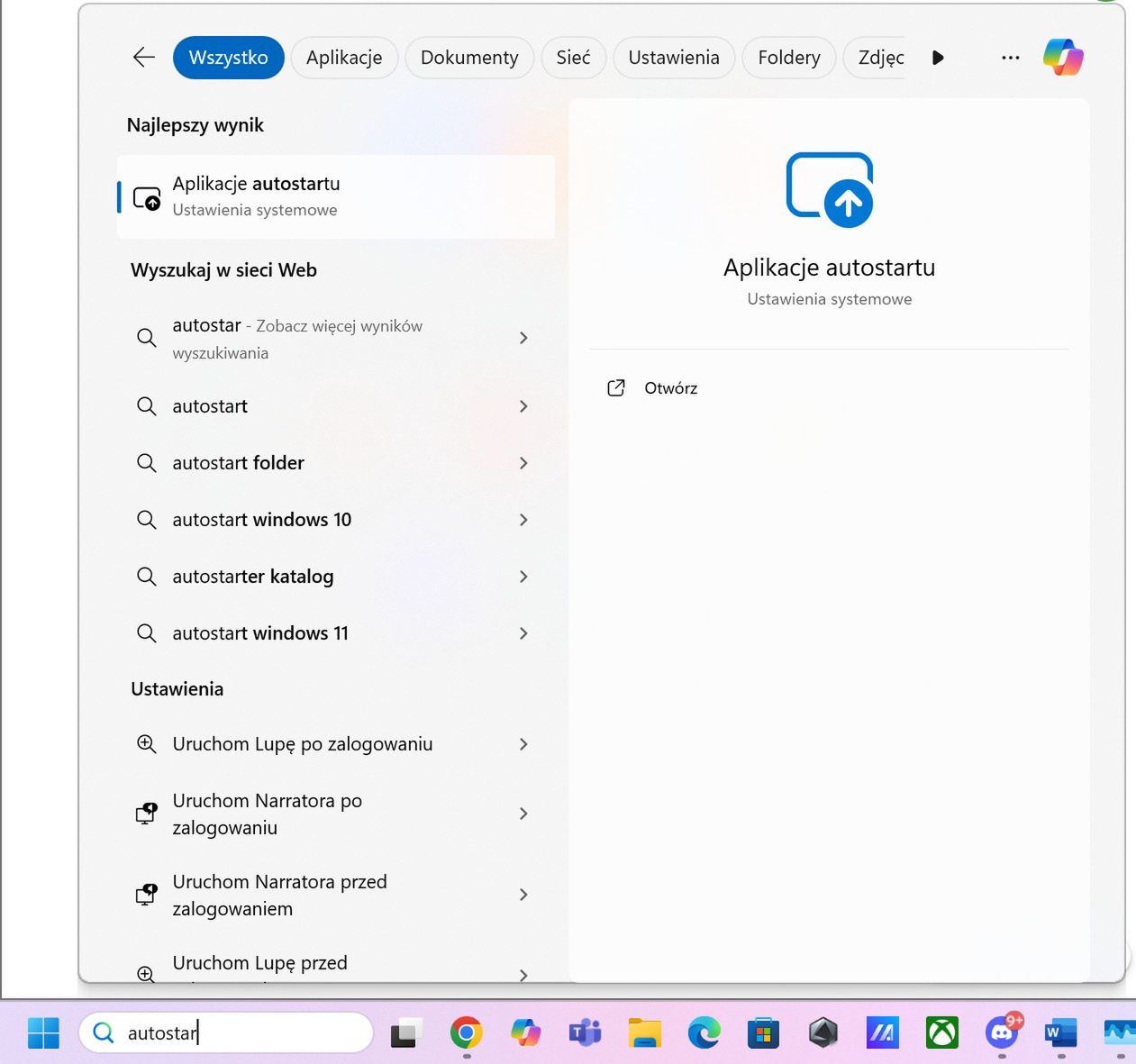The height and width of the screenshot is (1064, 1136).
Task: Open File Explorer from the taskbar
Action: tap(644, 1032)
